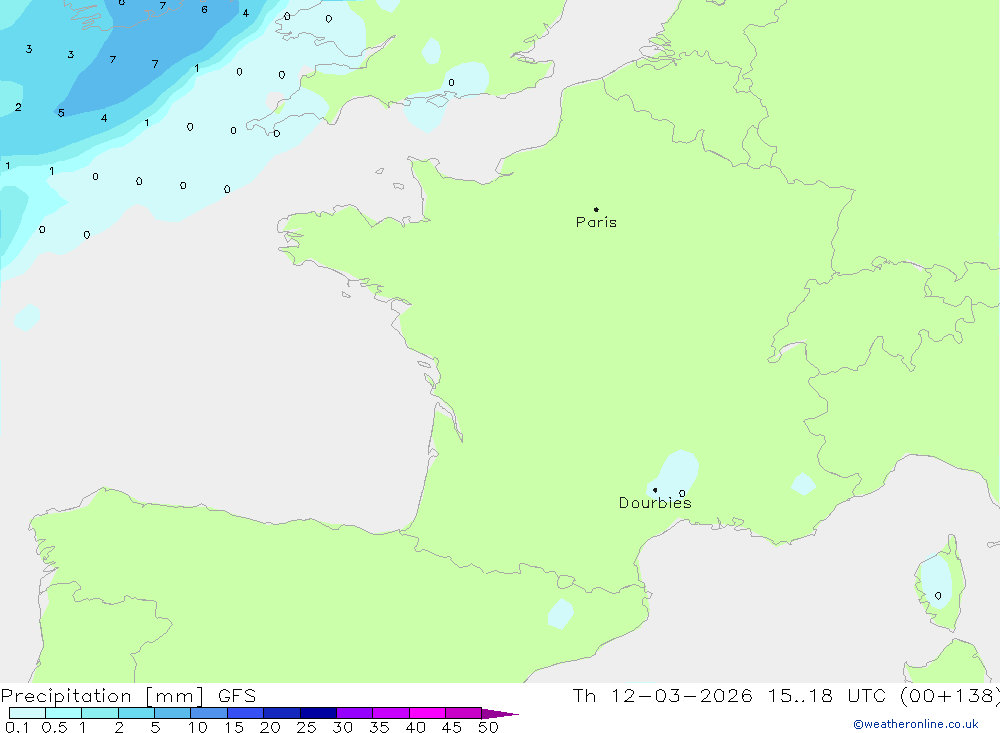This screenshot has width=1000, height=733.
Task: Click the legend label '50'
Action: [488, 727]
